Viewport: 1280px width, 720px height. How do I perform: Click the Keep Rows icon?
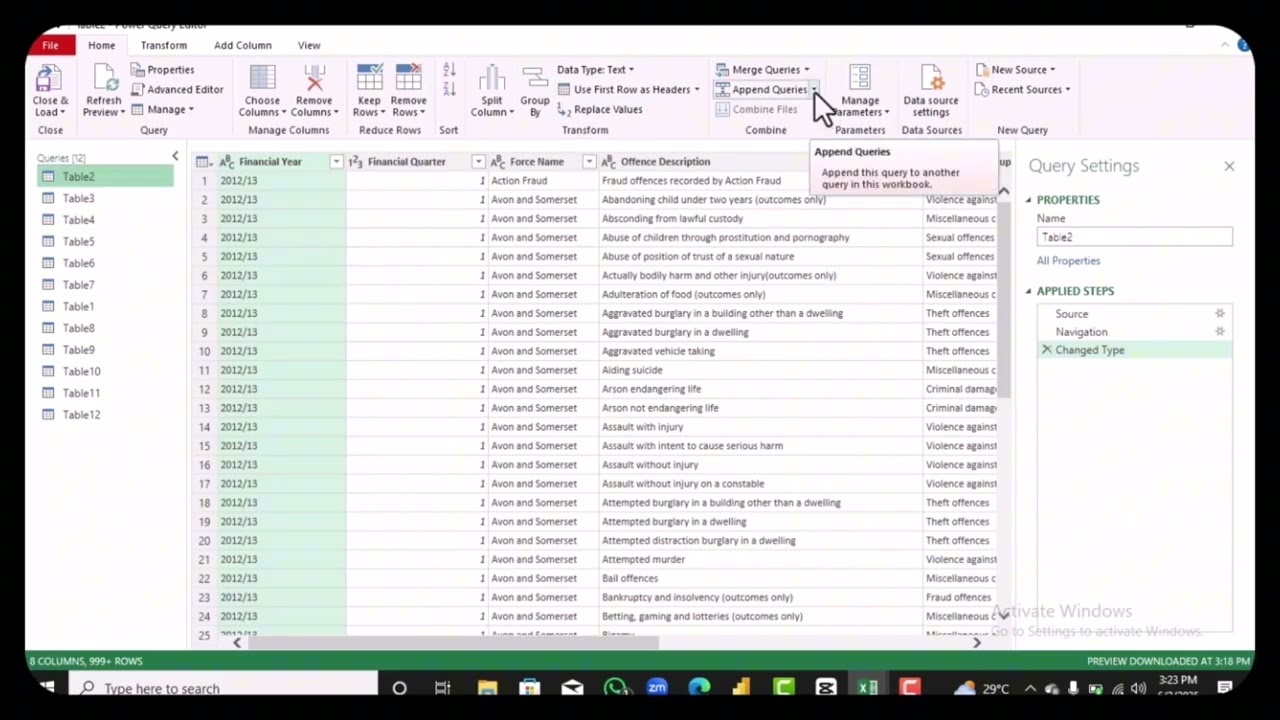click(369, 79)
